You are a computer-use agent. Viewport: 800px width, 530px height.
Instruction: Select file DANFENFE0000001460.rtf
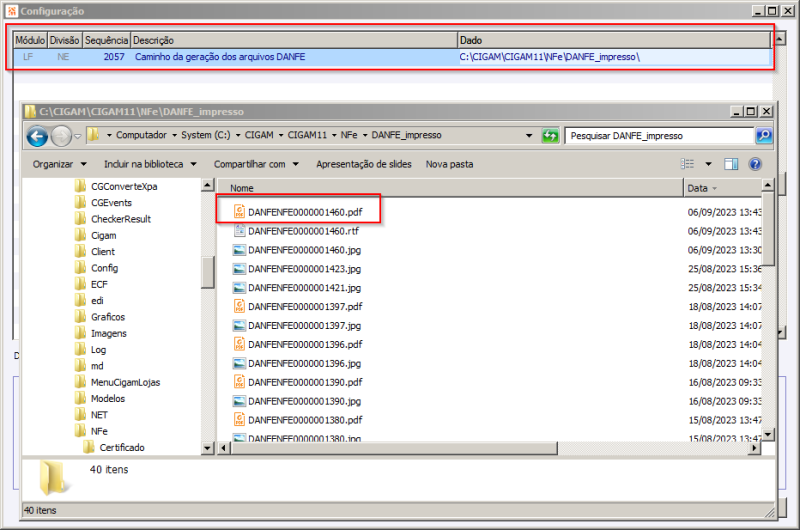[296, 231]
